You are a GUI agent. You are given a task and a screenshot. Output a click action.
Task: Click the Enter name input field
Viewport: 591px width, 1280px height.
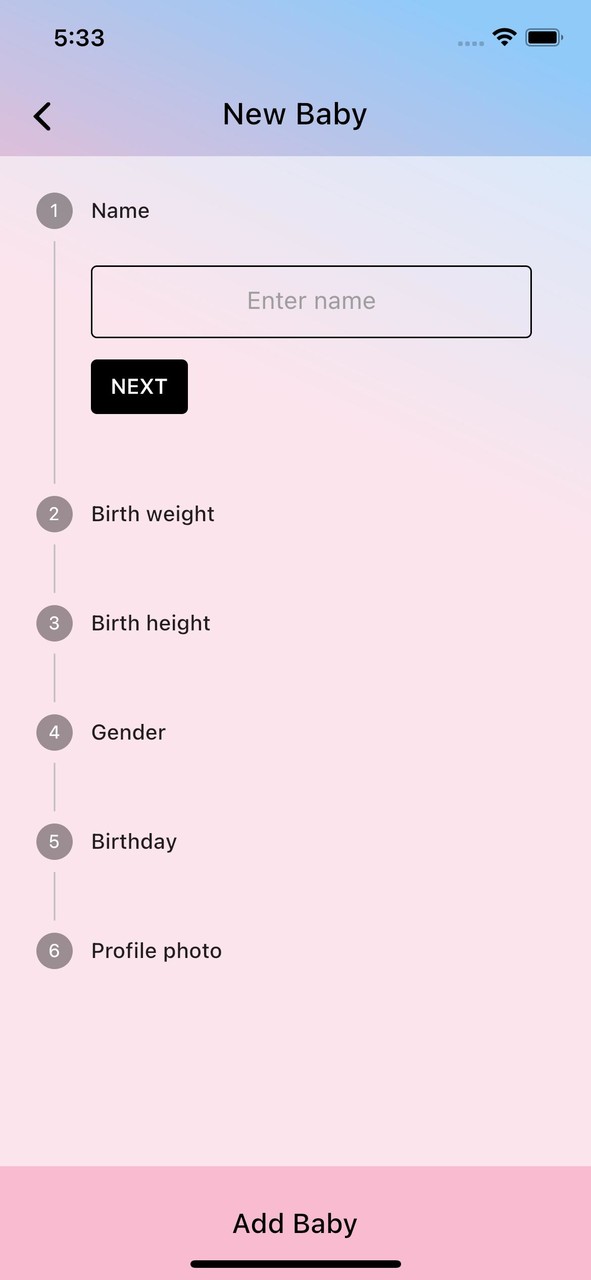pos(311,301)
